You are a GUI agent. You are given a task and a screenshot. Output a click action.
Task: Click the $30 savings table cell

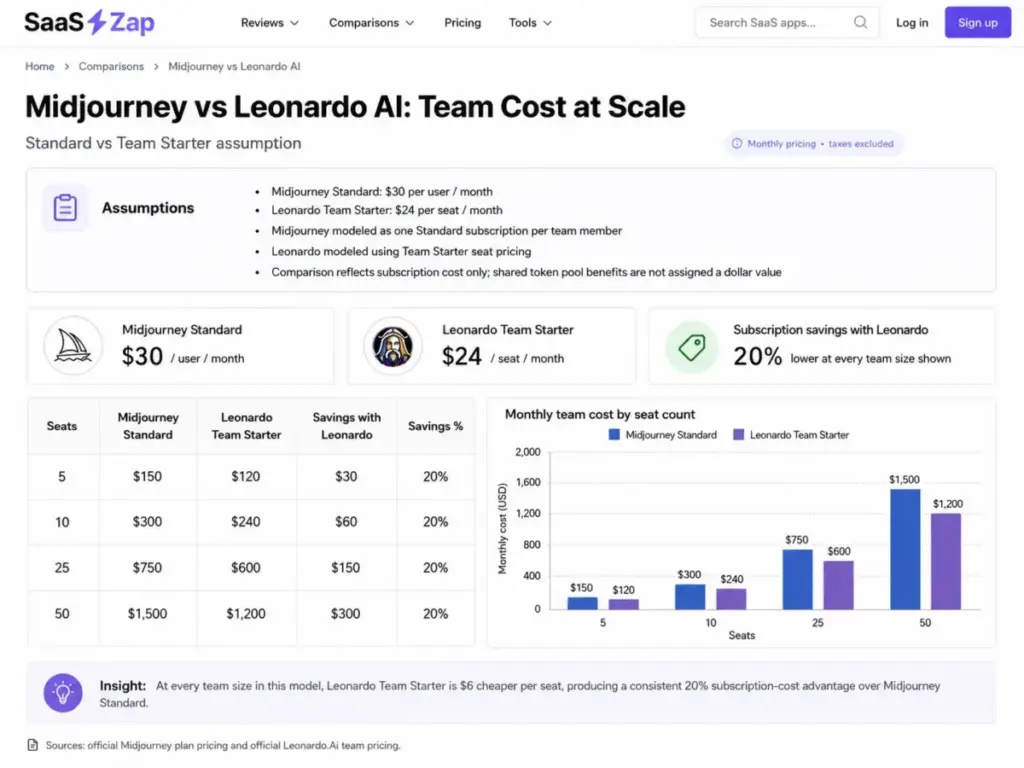346,477
